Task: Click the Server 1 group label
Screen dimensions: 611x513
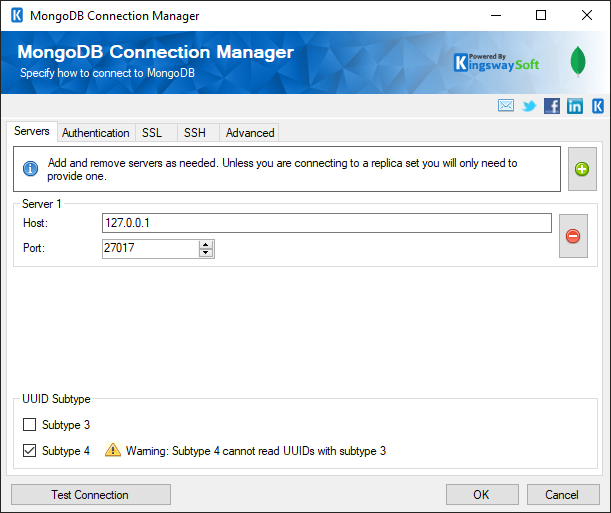Action: [42, 204]
